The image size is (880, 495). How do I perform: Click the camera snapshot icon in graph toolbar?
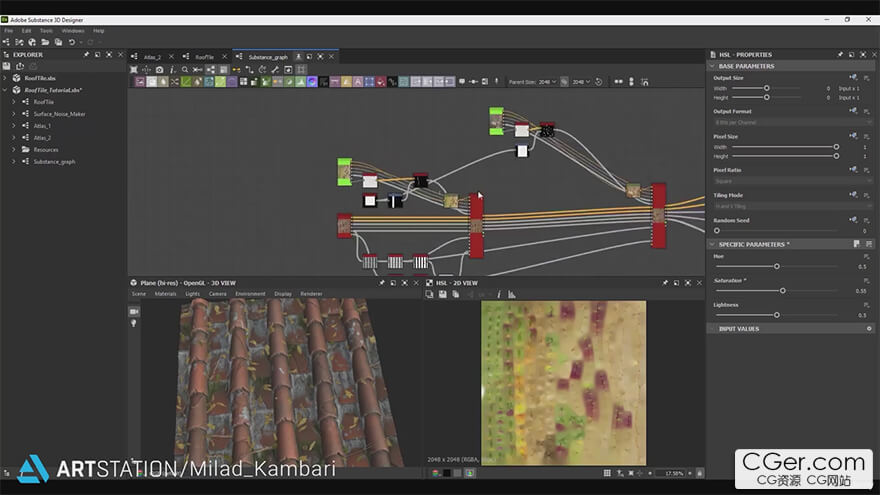click(x=159, y=70)
